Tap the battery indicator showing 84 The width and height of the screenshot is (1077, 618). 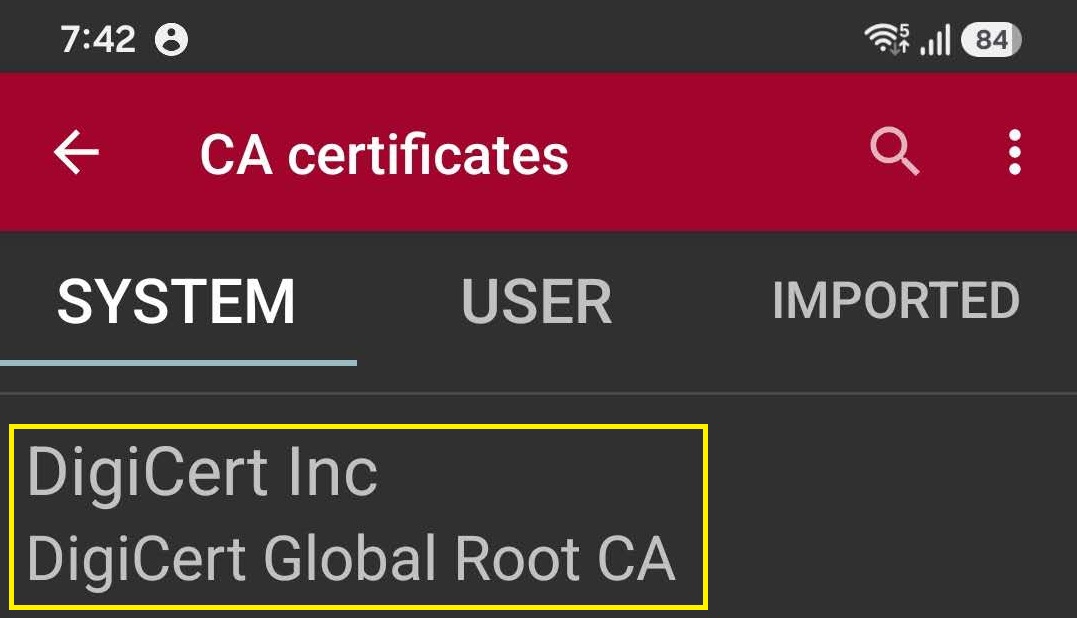coord(991,39)
